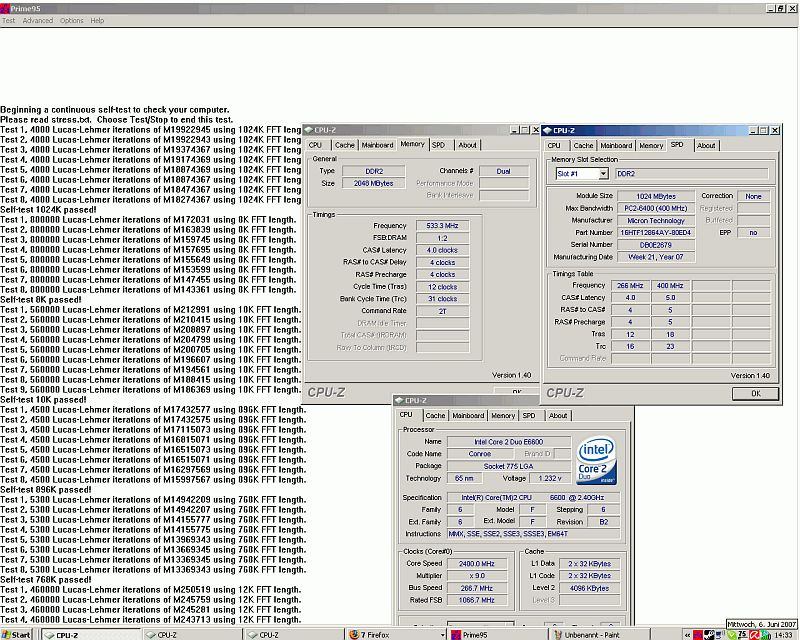This screenshot has width=800, height=640.
Task: Click the 75 temperature tray icon
Action: (x=743, y=634)
